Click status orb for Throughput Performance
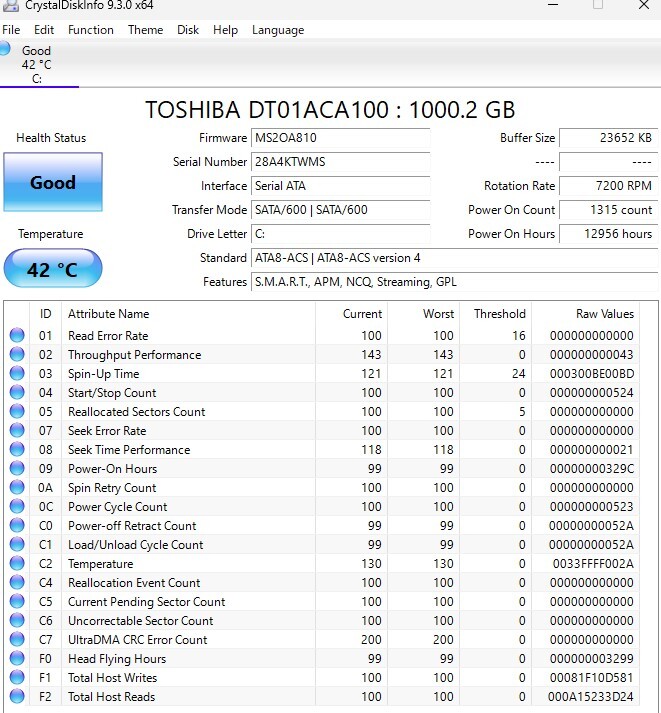Viewport: 661px width, 713px height. tap(17, 354)
